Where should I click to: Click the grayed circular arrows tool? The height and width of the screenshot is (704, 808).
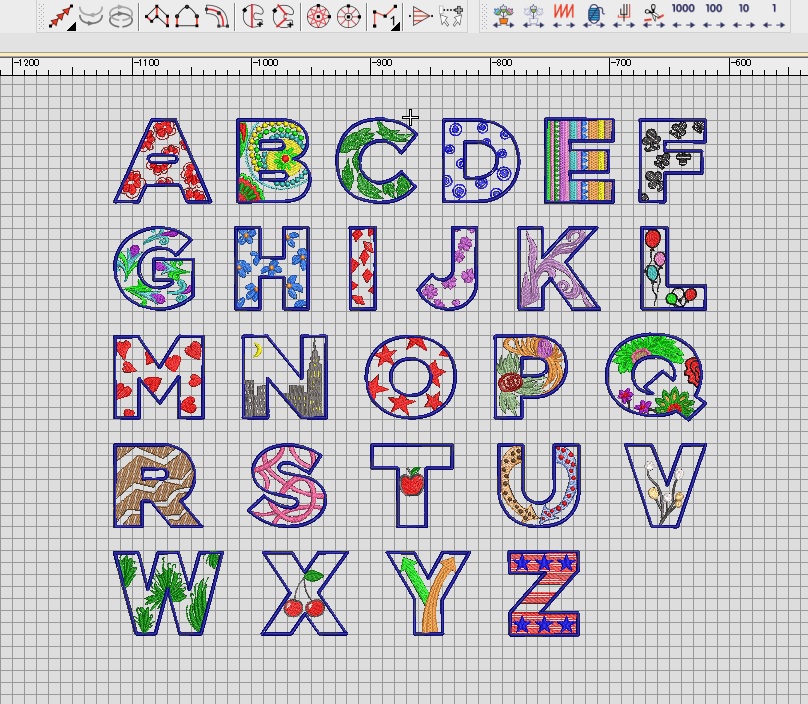[x=122, y=16]
